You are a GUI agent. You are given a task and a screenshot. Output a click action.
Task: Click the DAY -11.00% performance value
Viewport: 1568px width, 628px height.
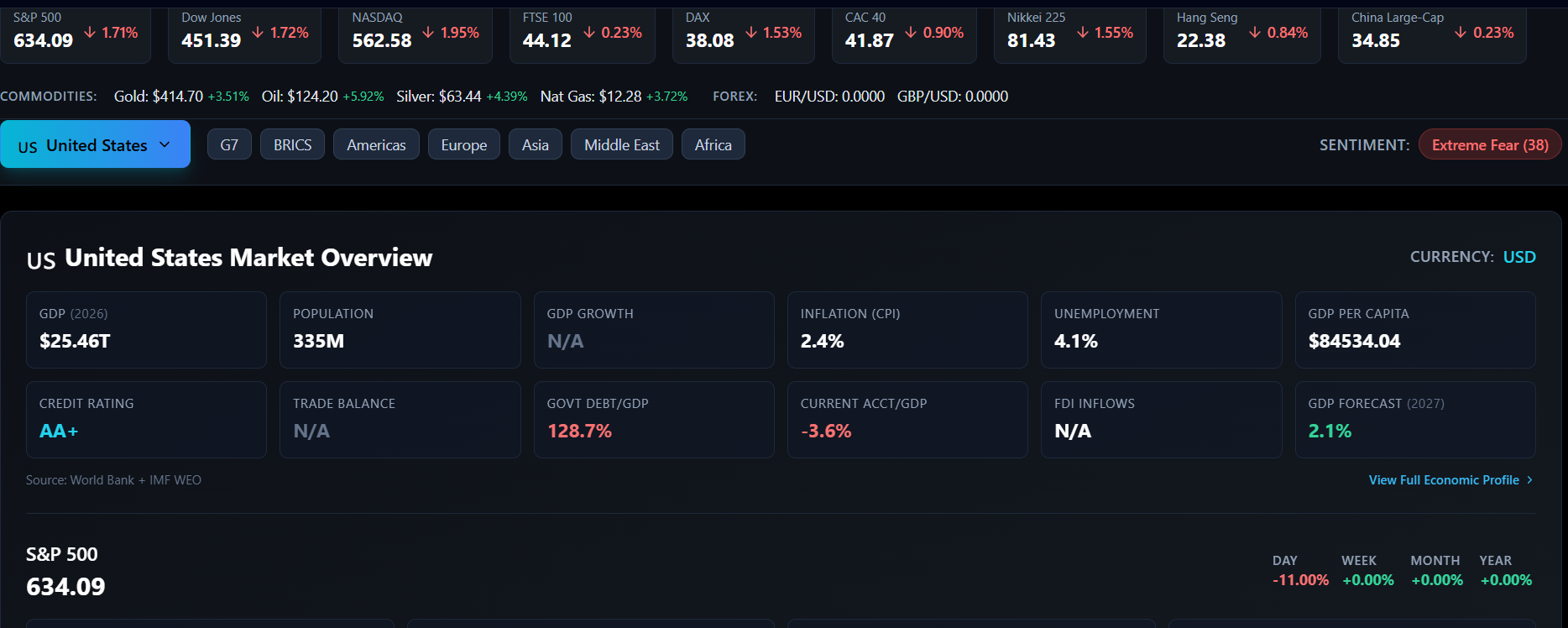coord(1300,580)
